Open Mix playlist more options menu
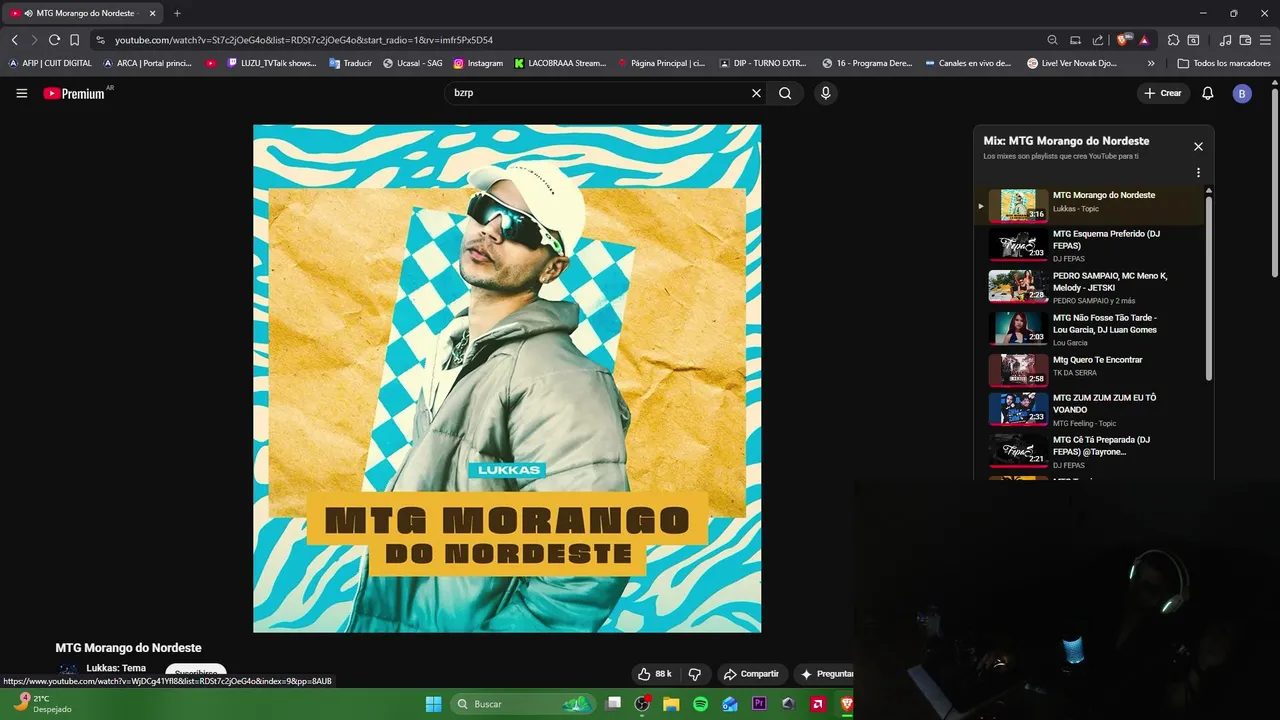The width and height of the screenshot is (1280, 720). click(x=1198, y=172)
